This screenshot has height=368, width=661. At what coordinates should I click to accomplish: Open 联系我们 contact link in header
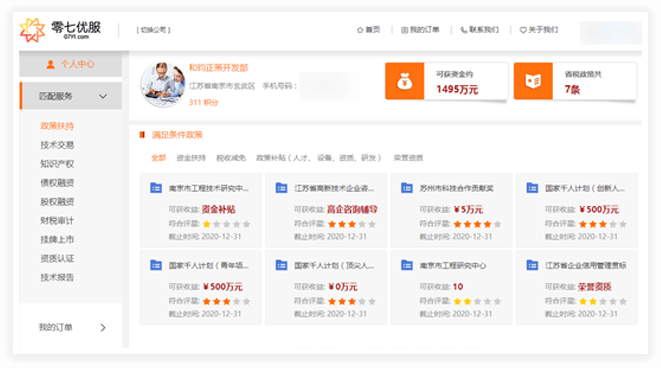click(479, 30)
